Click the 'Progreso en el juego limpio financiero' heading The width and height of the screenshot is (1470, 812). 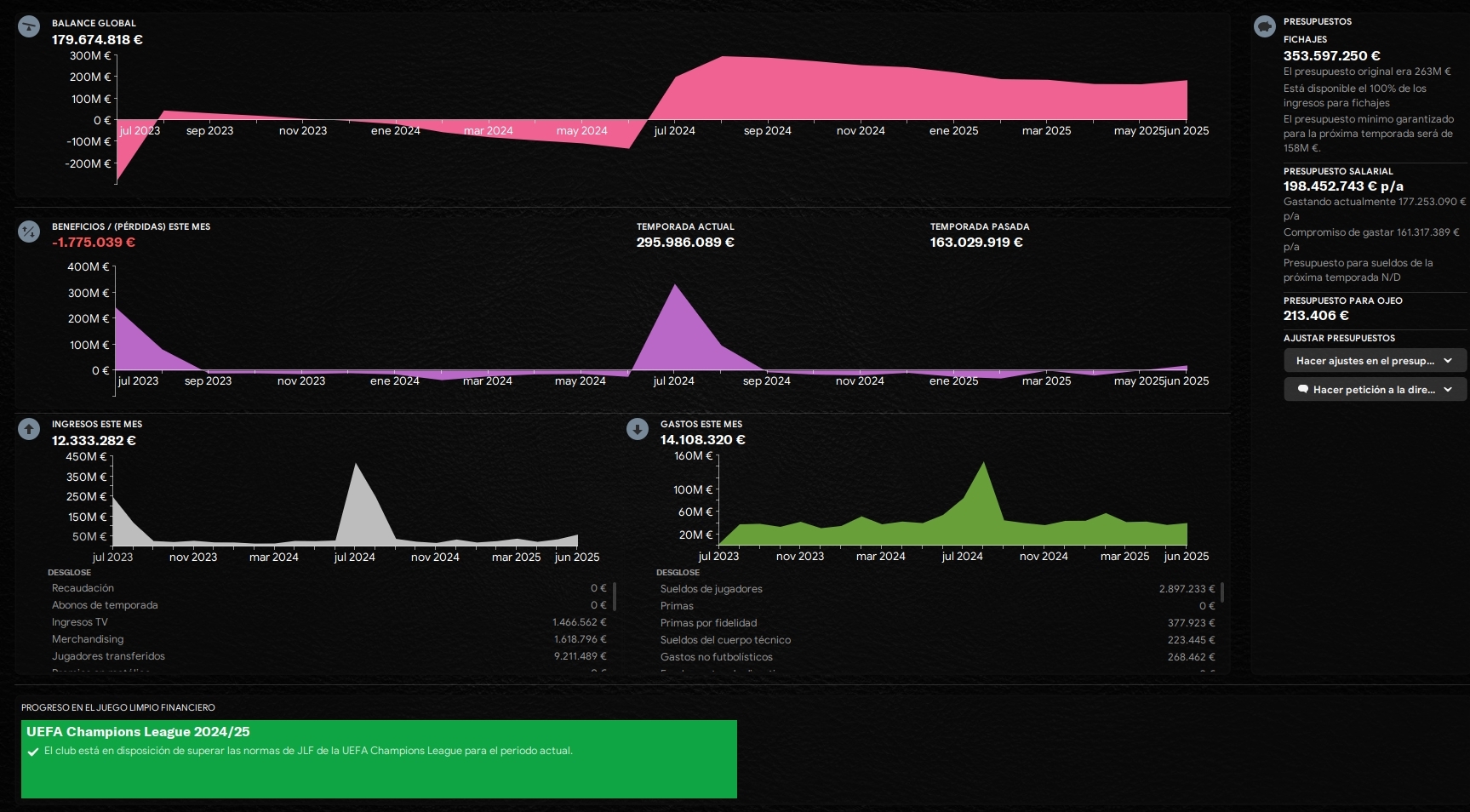coord(118,708)
